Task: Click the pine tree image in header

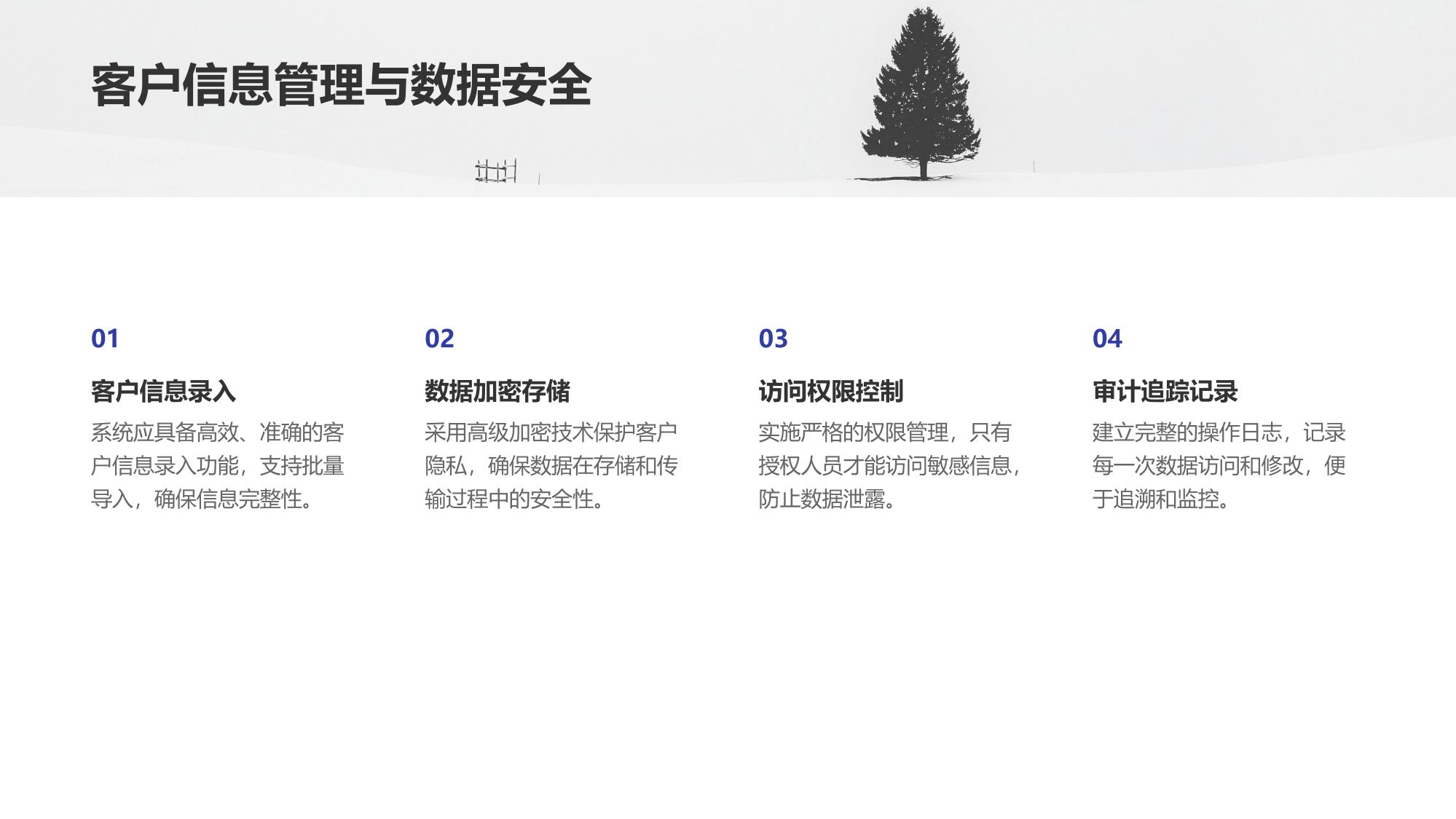Action: point(921,95)
